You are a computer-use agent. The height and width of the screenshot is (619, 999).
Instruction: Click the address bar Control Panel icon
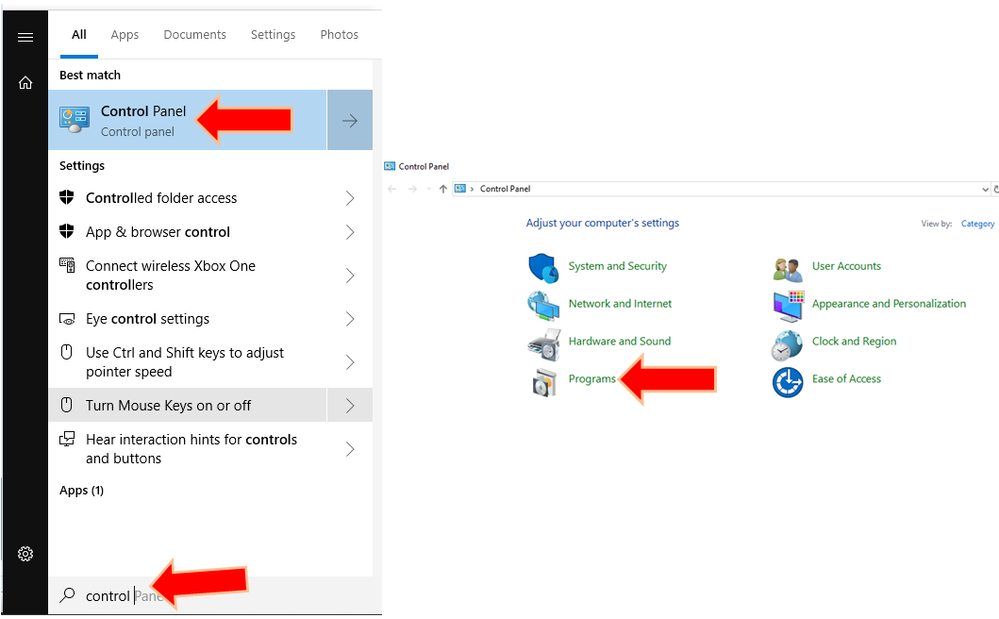pyautogui.click(x=460, y=189)
